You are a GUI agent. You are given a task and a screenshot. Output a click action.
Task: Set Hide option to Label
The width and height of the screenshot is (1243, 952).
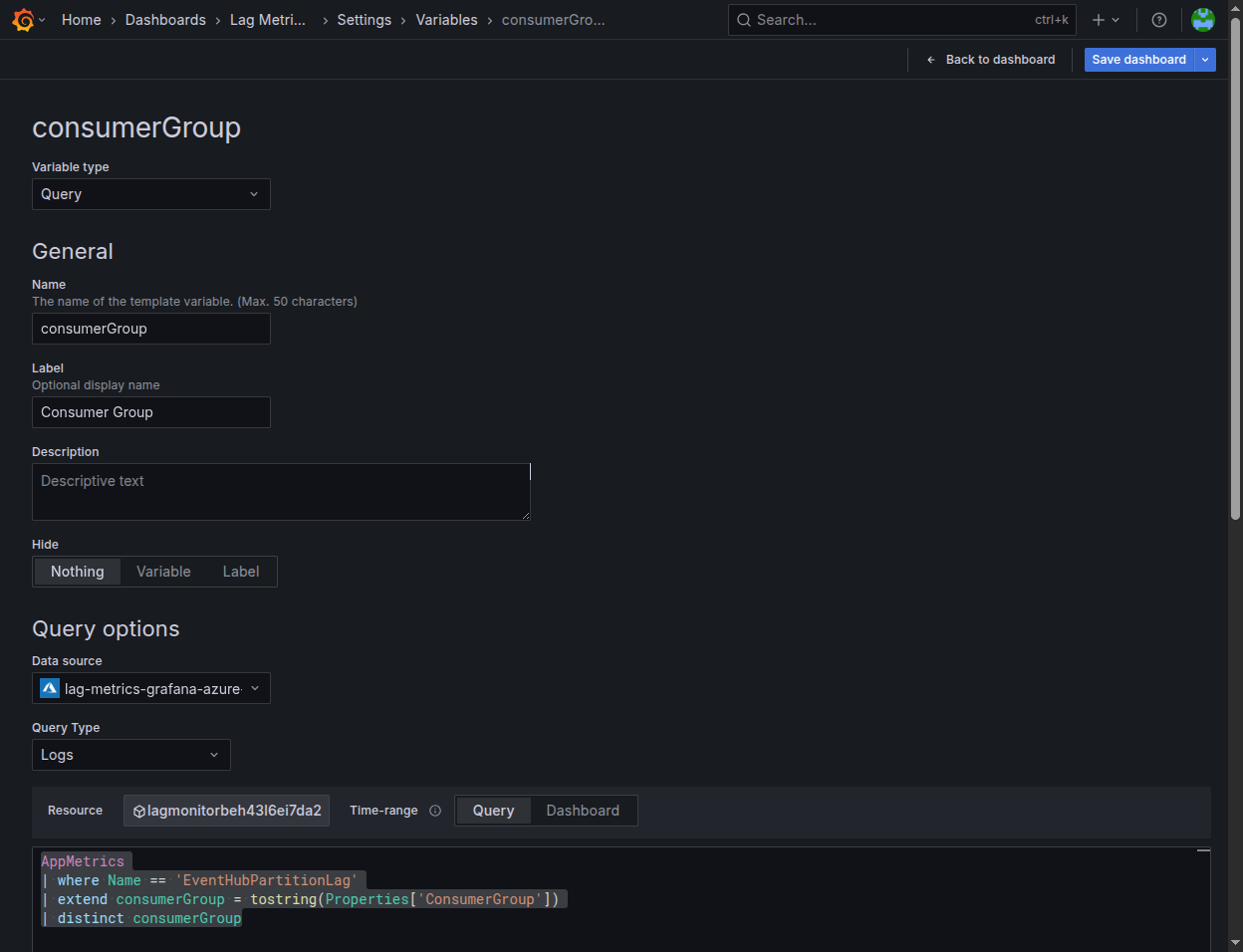(241, 572)
